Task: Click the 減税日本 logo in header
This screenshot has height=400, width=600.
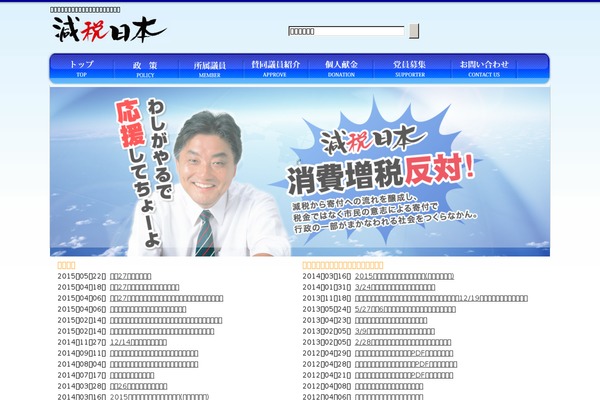Action: click(109, 29)
